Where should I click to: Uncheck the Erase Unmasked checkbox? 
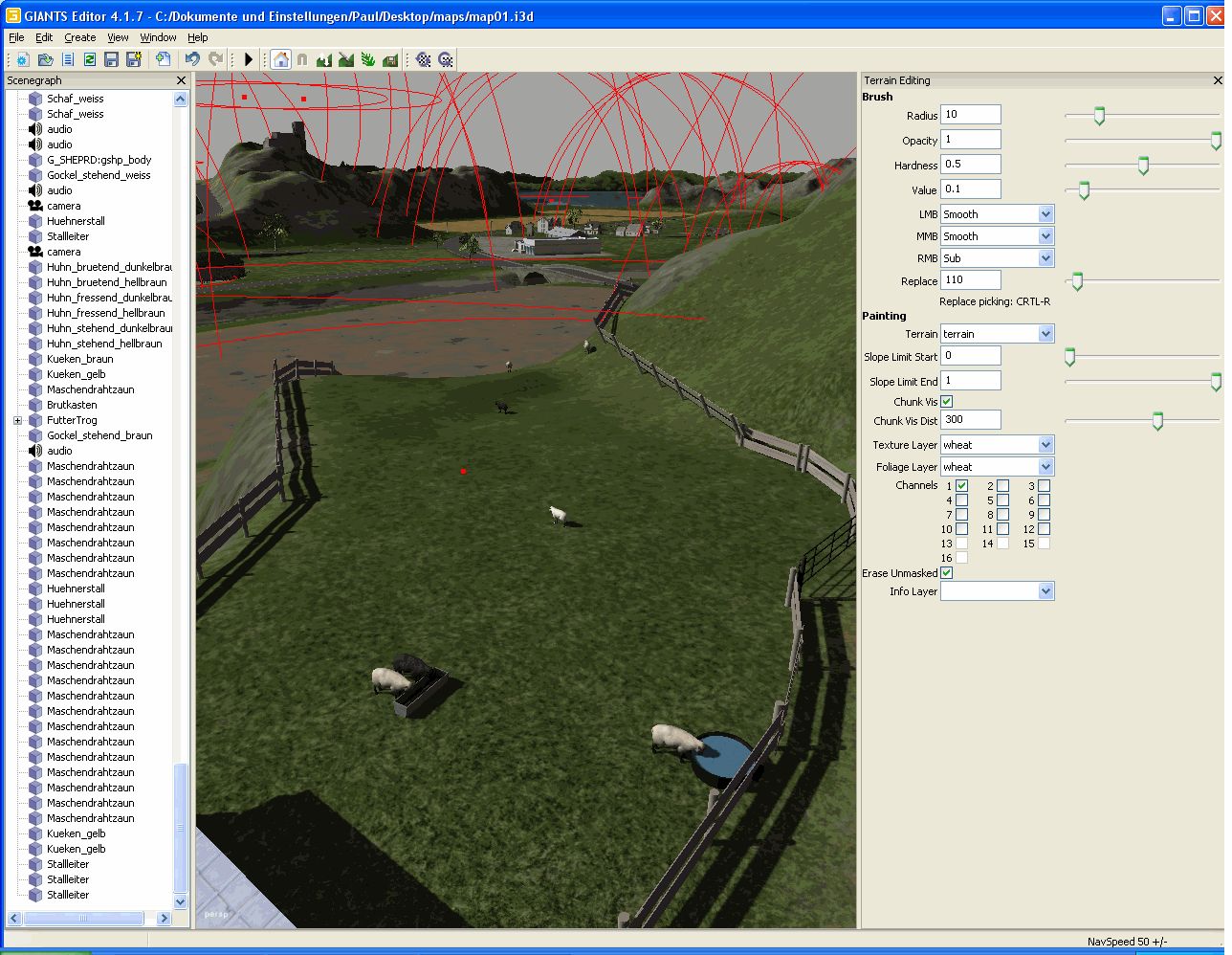(x=946, y=573)
